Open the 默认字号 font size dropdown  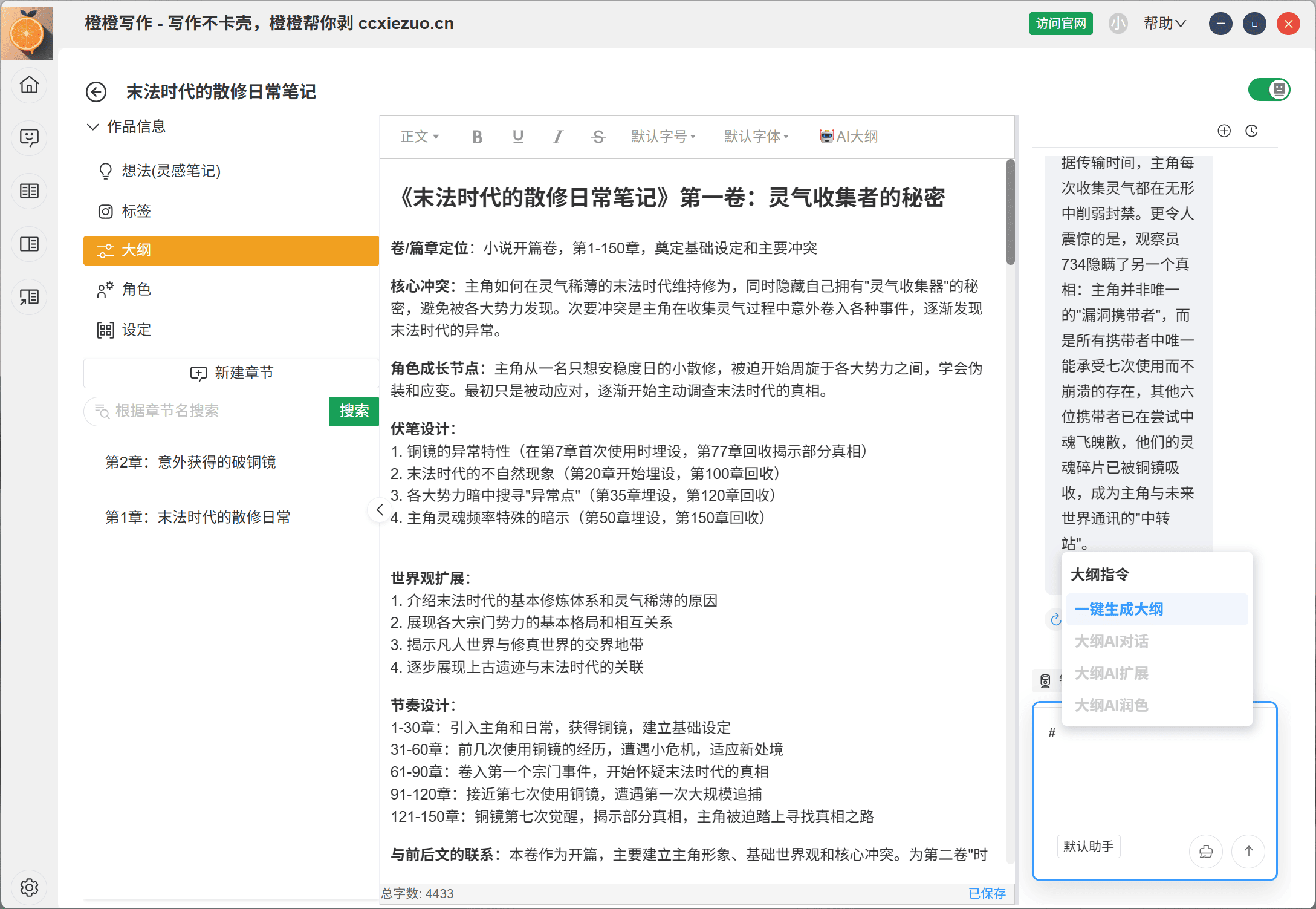(x=663, y=137)
